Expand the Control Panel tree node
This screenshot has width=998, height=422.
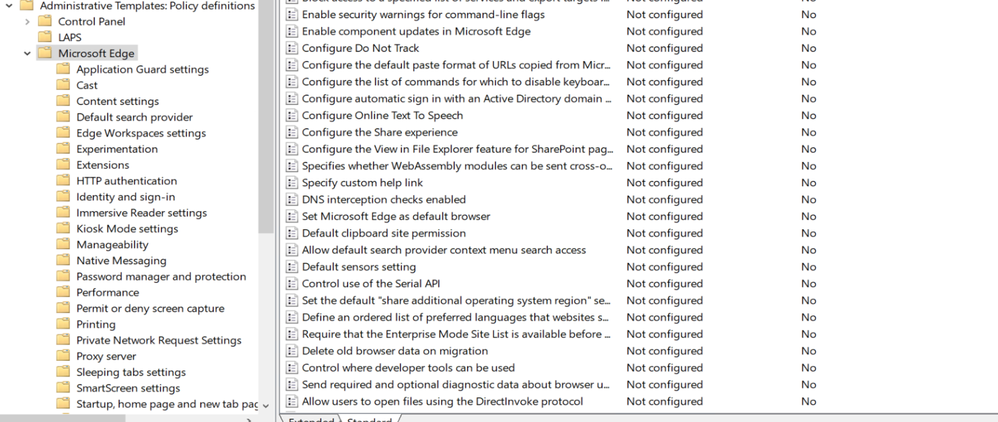(x=28, y=21)
